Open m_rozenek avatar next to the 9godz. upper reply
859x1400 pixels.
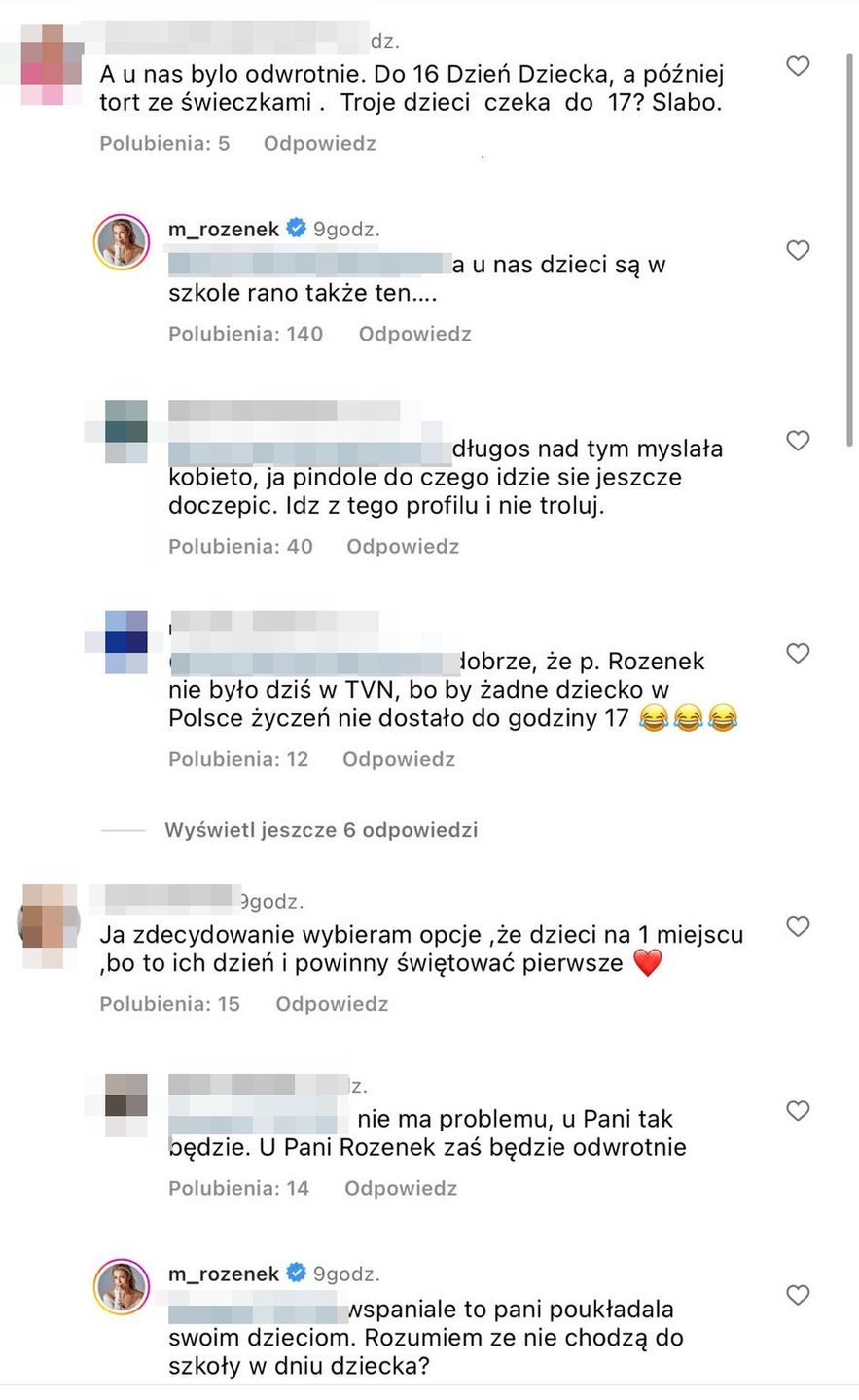tap(122, 241)
